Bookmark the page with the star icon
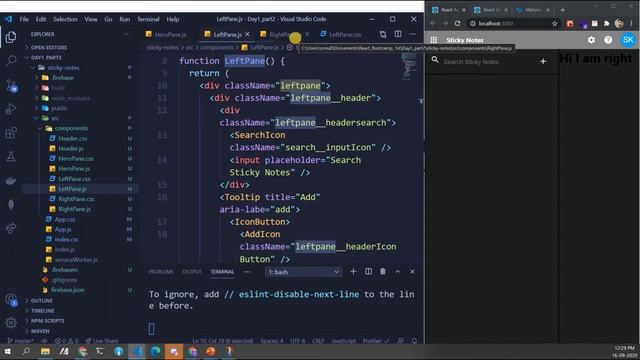The height and width of the screenshot is (360, 640). click(x=555, y=24)
